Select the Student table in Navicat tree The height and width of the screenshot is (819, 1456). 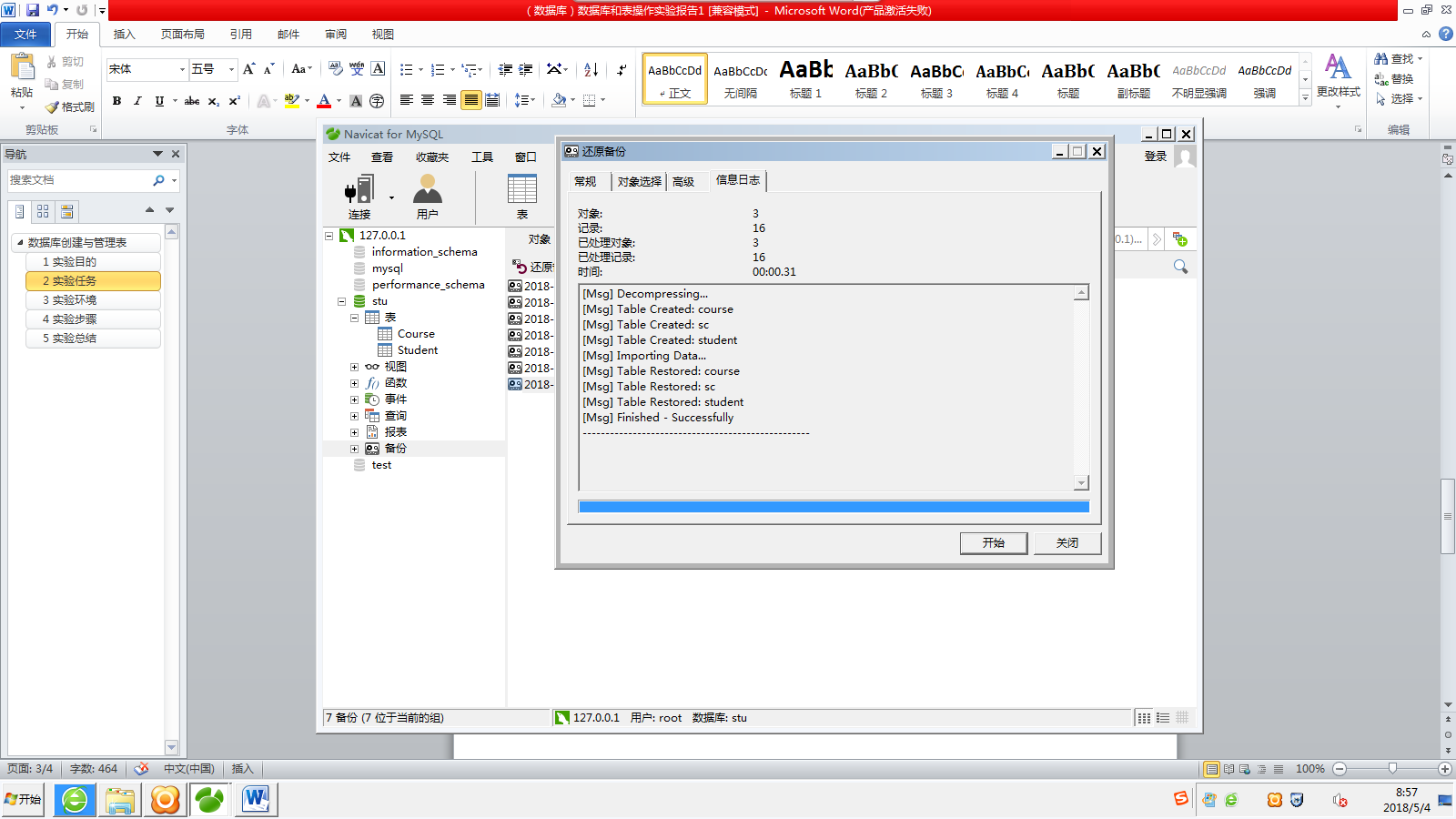(x=418, y=350)
